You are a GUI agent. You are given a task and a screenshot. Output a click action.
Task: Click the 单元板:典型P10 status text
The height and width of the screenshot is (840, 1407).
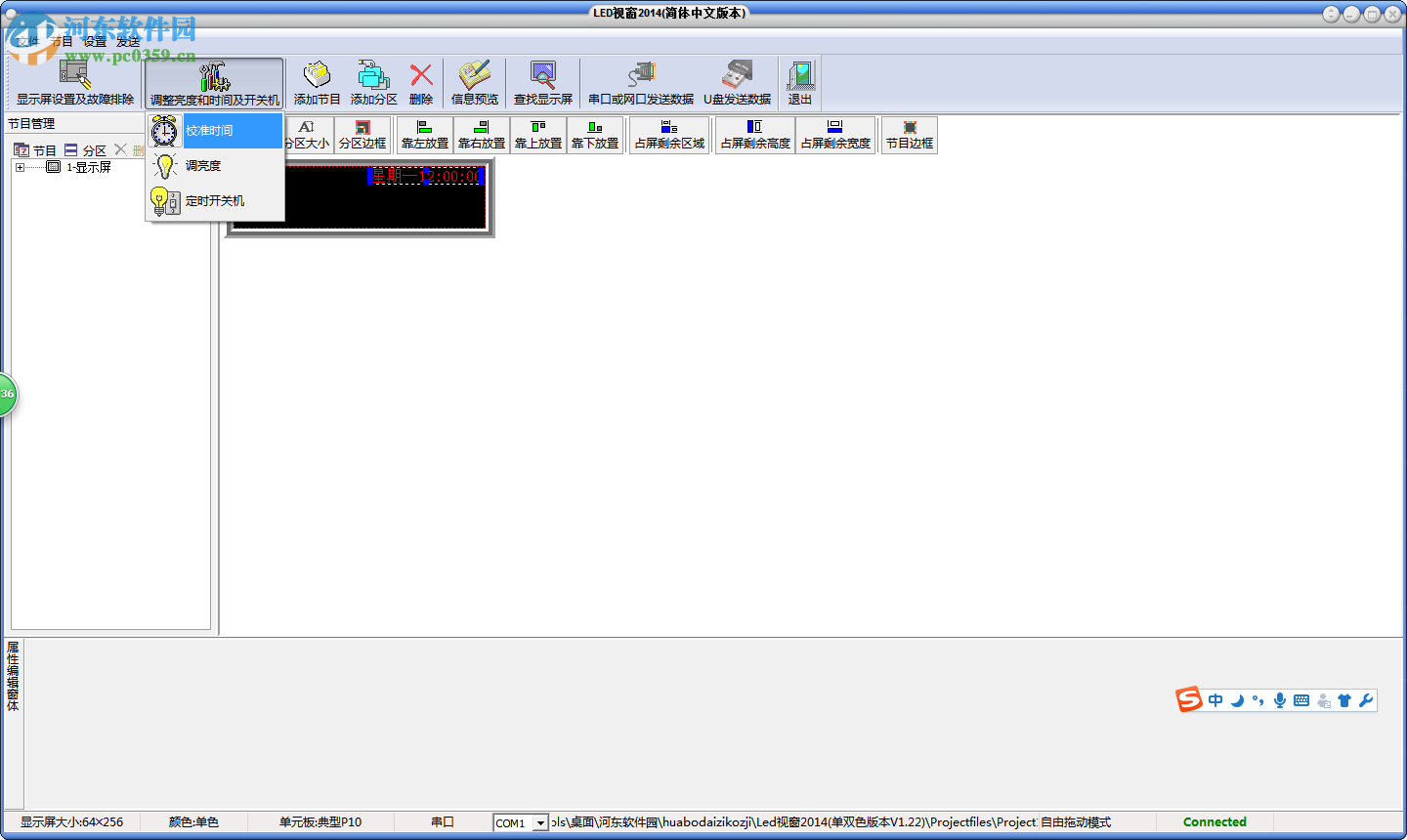point(320,822)
